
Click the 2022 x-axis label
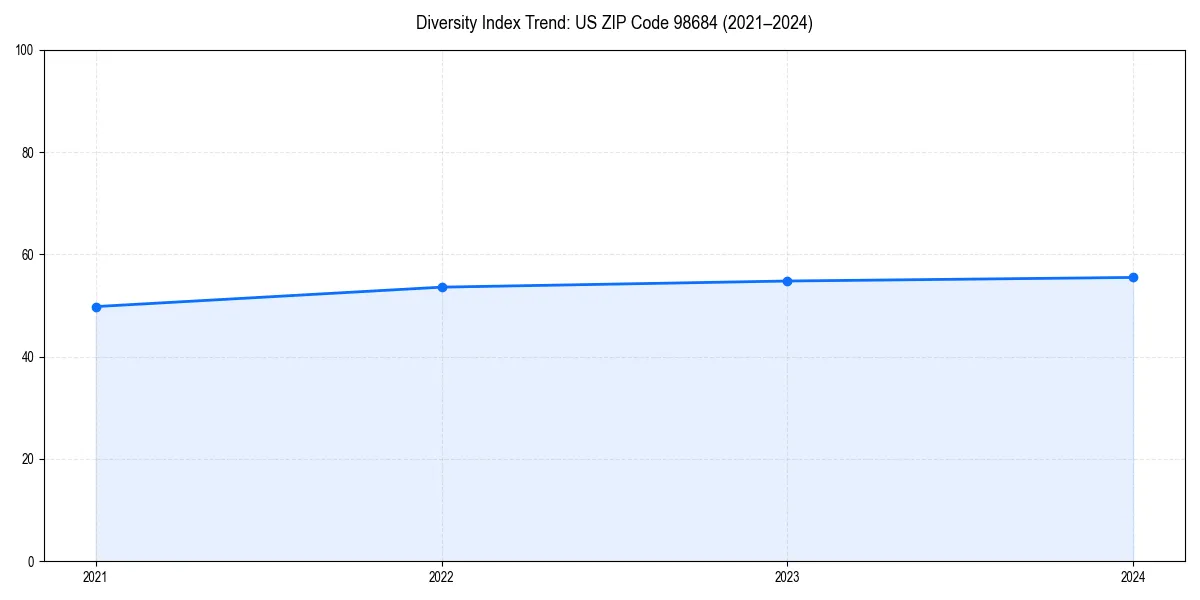coord(442,577)
